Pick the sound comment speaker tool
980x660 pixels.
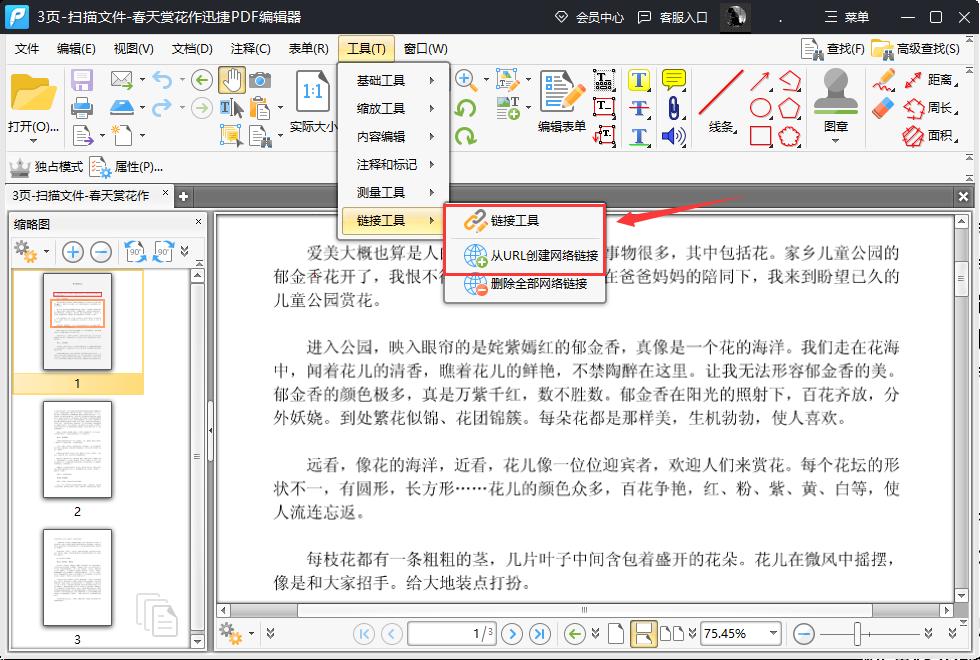[x=673, y=135]
